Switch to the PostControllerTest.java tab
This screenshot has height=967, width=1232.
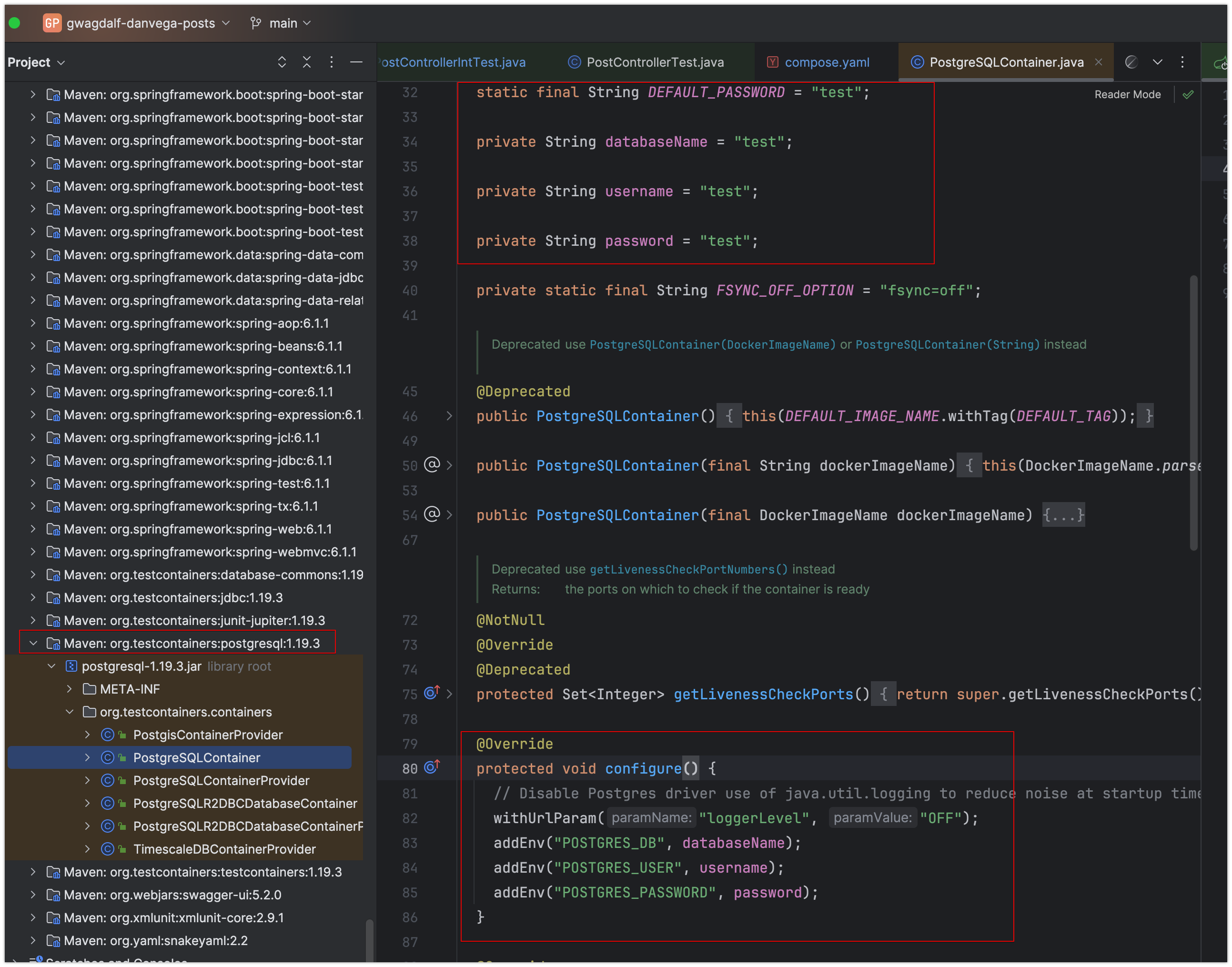(654, 62)
